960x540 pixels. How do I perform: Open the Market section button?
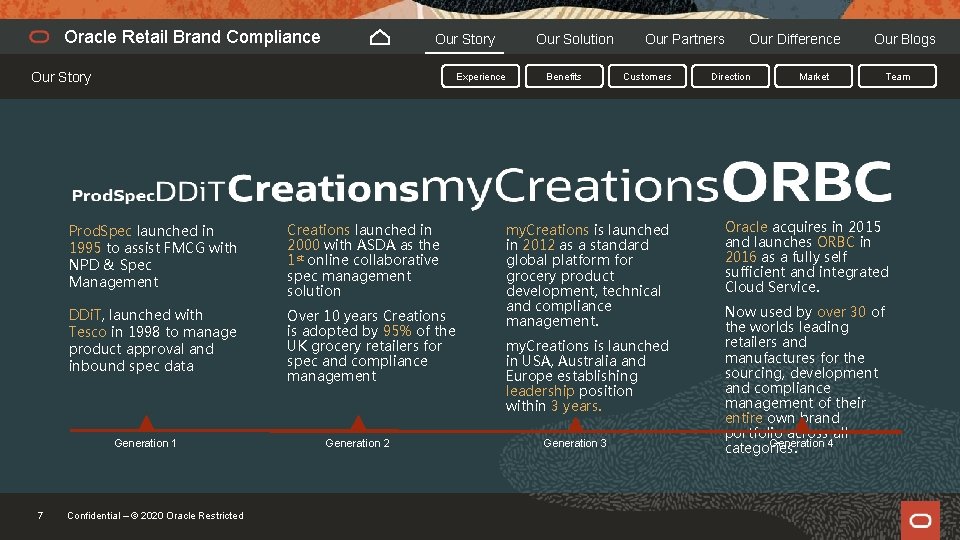click(814, 77)
